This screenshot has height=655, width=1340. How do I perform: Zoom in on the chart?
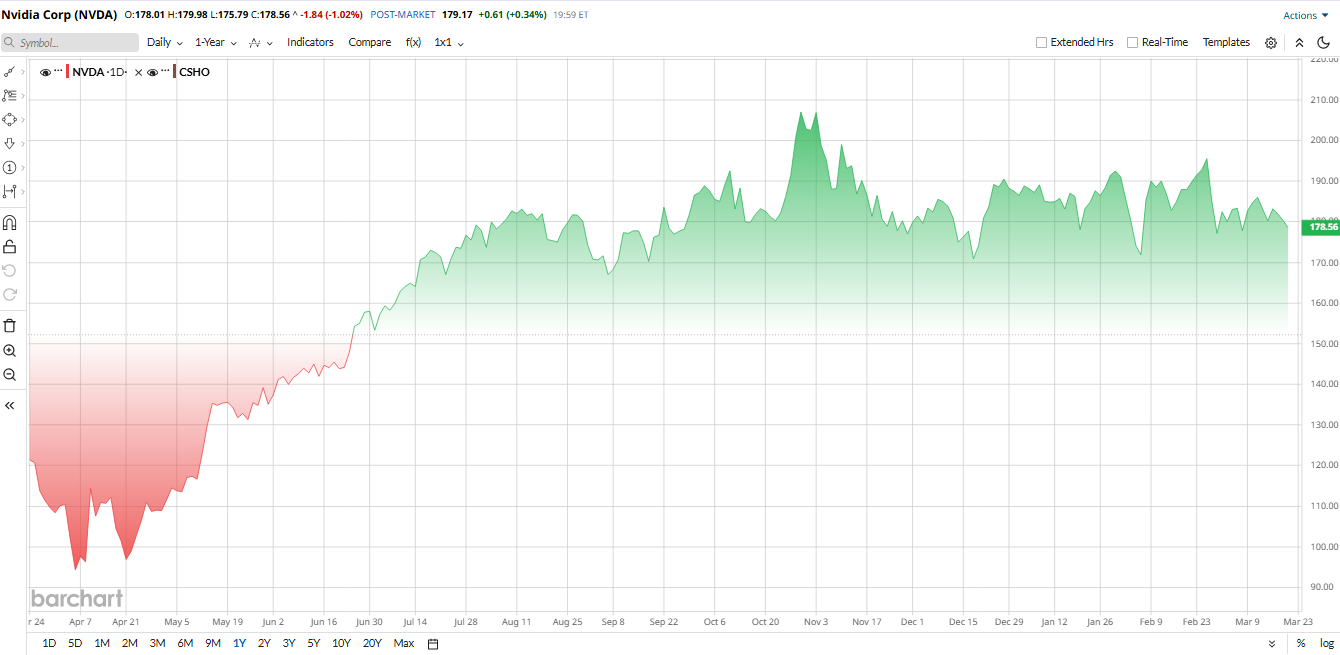(10, 351)
